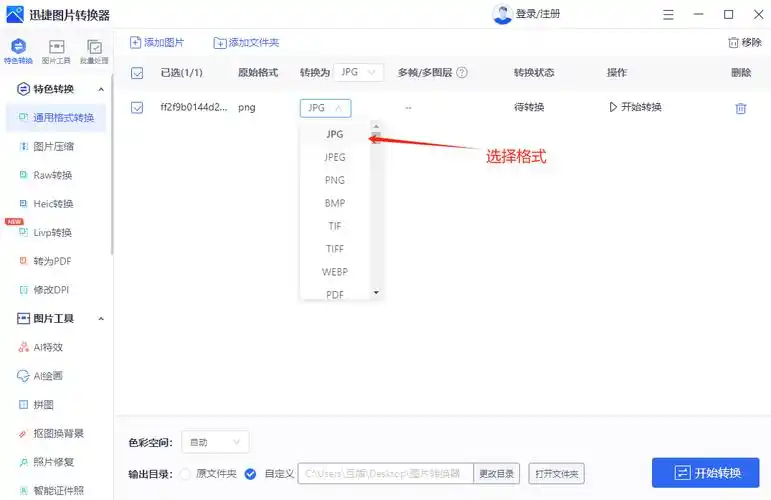
Task: Click the 多帧/多图层 help question icon
Action: click(x=462, y=73)
